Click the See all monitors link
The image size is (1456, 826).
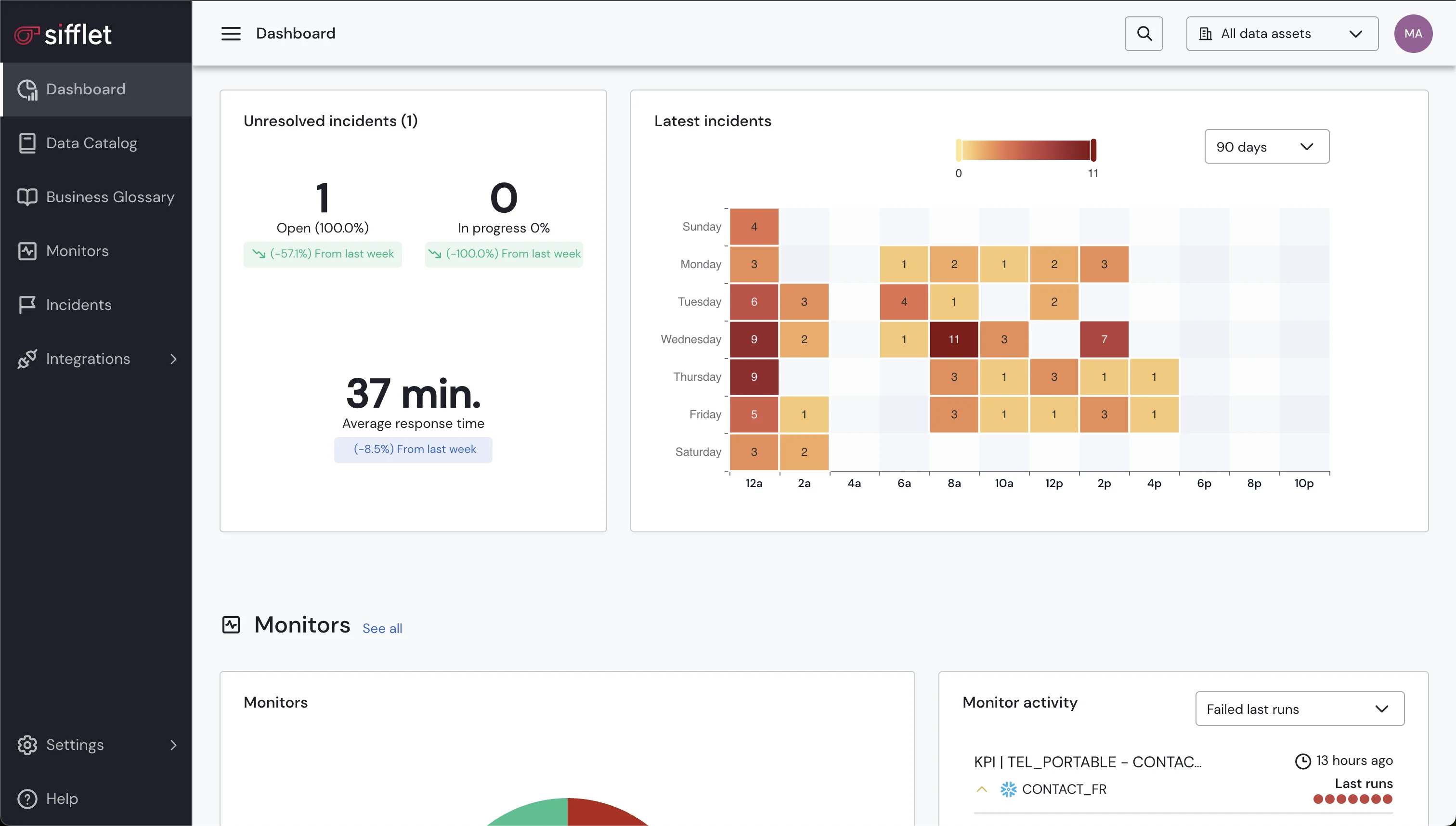(382, 629)
